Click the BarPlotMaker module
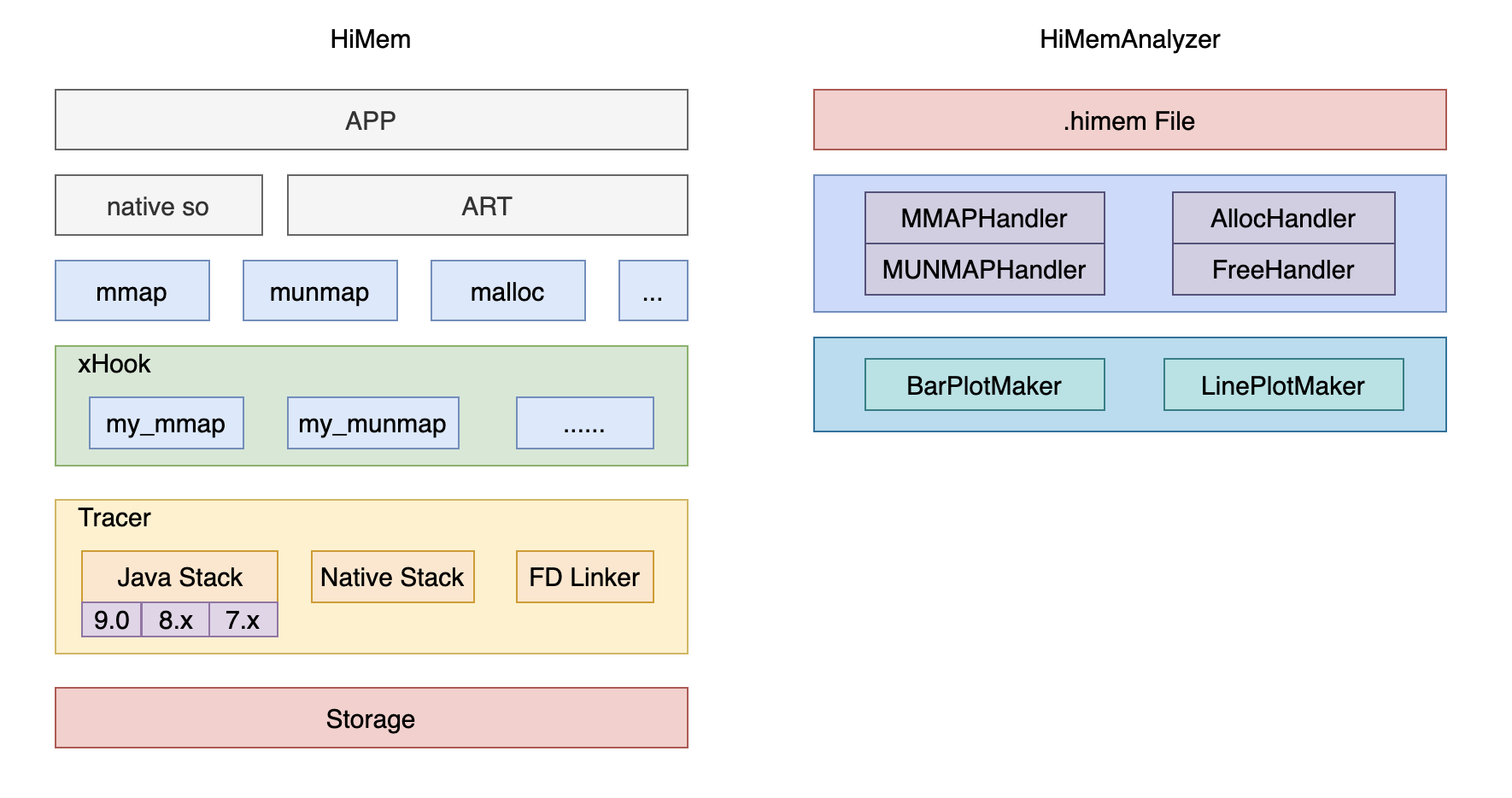Image resolution: width=1512 pixels, height=798 pixels. (983, 385)
